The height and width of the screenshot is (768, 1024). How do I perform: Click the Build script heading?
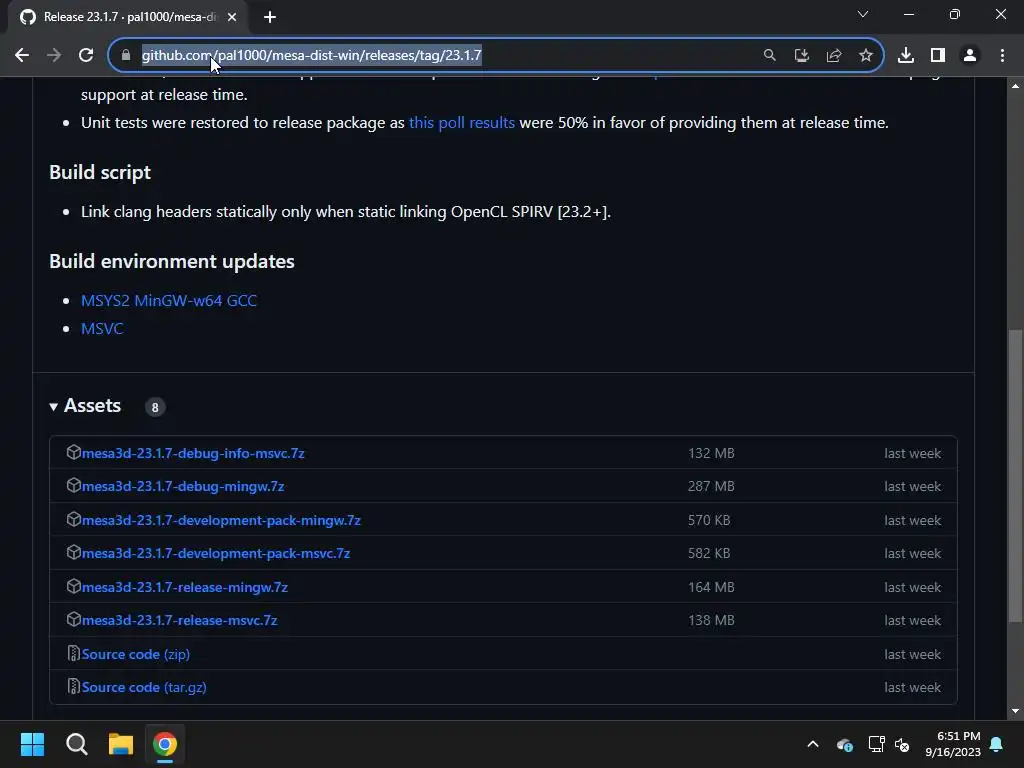click(x=100, y=172)
